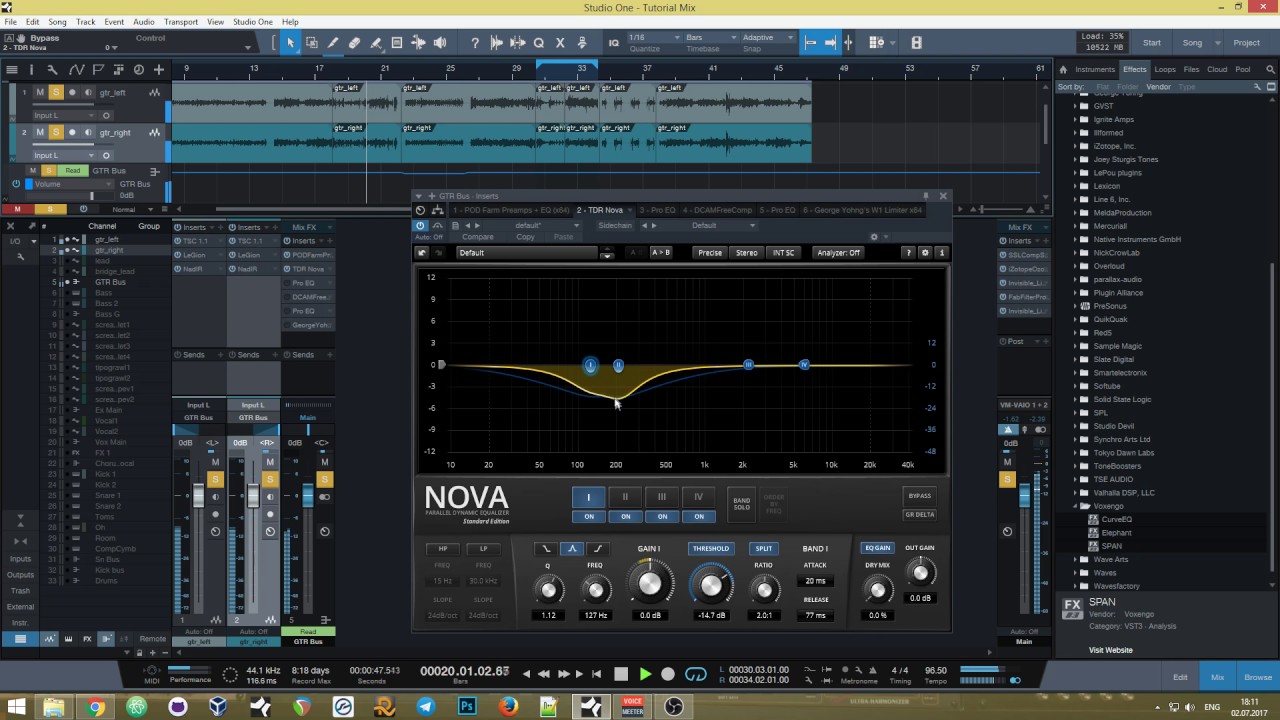Toggle the THRESHOLD button in NOVA
This screenshot has width=1280, height=720.
click(x=710, y=549)
